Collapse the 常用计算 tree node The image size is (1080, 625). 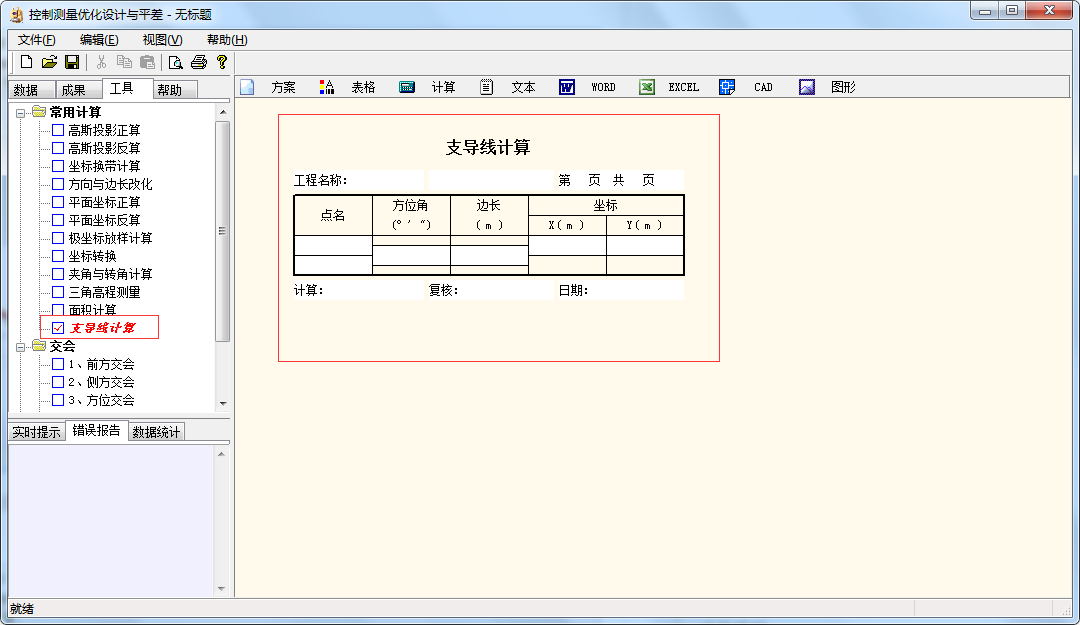click(21, 113)
